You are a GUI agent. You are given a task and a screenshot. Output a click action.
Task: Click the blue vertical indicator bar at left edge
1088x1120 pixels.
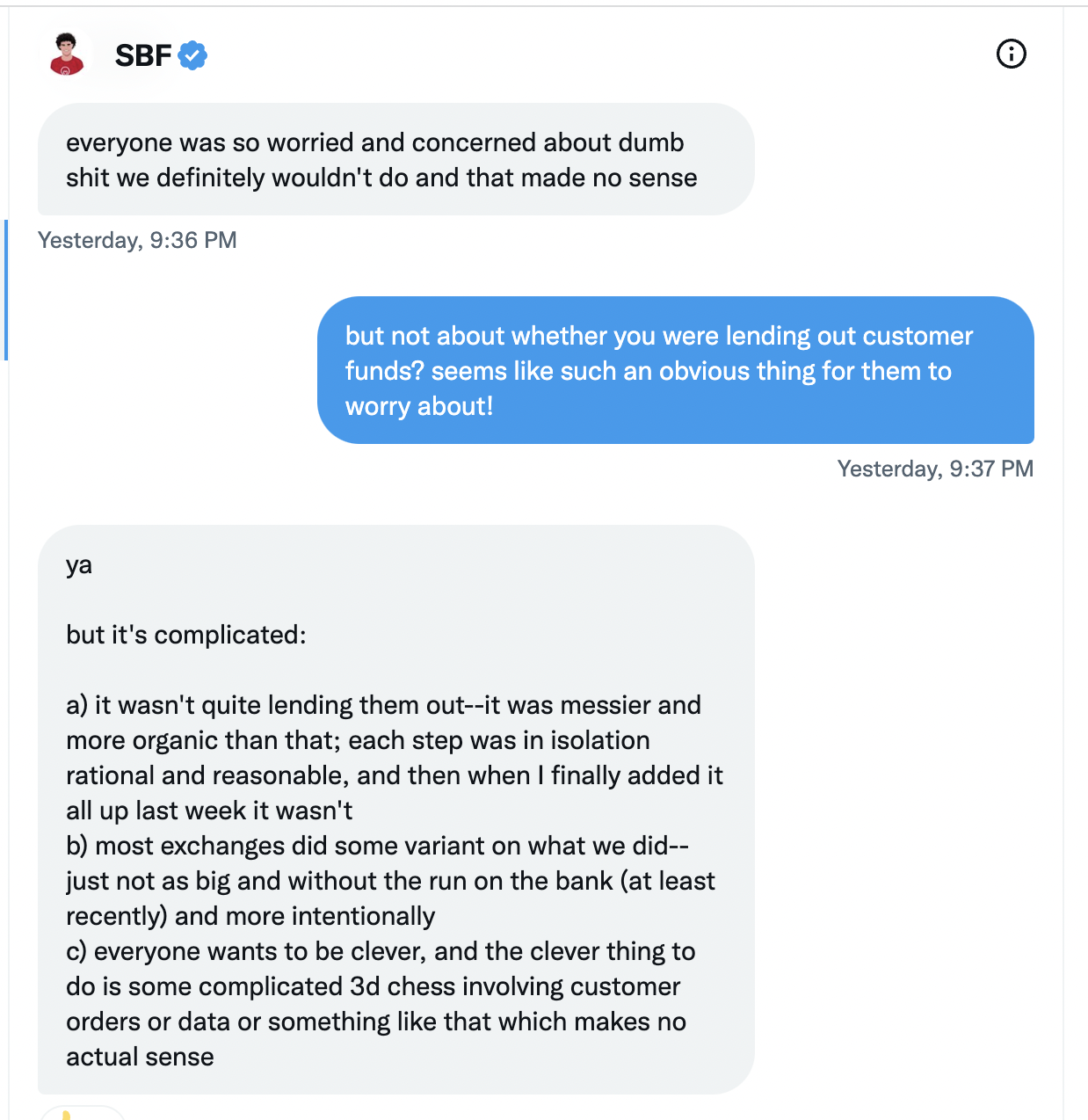tap(5, 290)
